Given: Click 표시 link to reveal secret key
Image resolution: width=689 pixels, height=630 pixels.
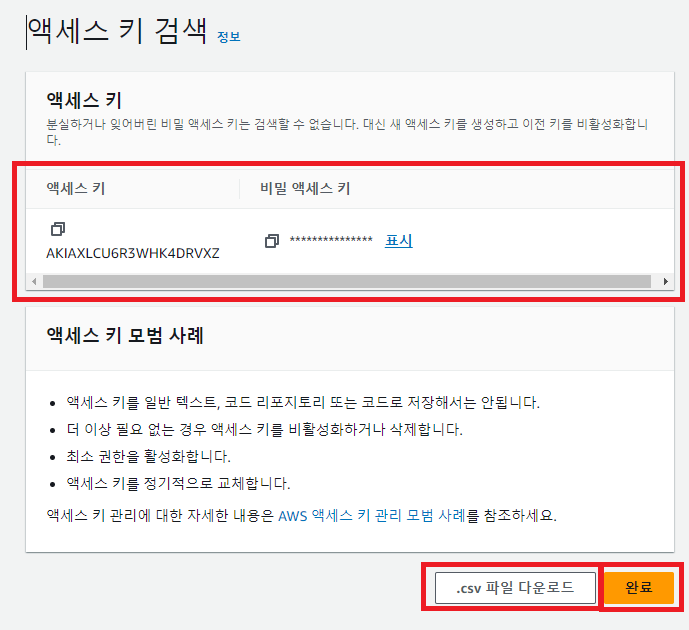Looking at the screenshot, I should point(399,241).
